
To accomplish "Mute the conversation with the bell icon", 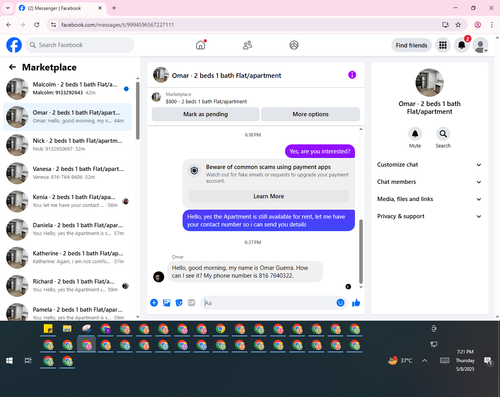I will click(x=415, y=134).
